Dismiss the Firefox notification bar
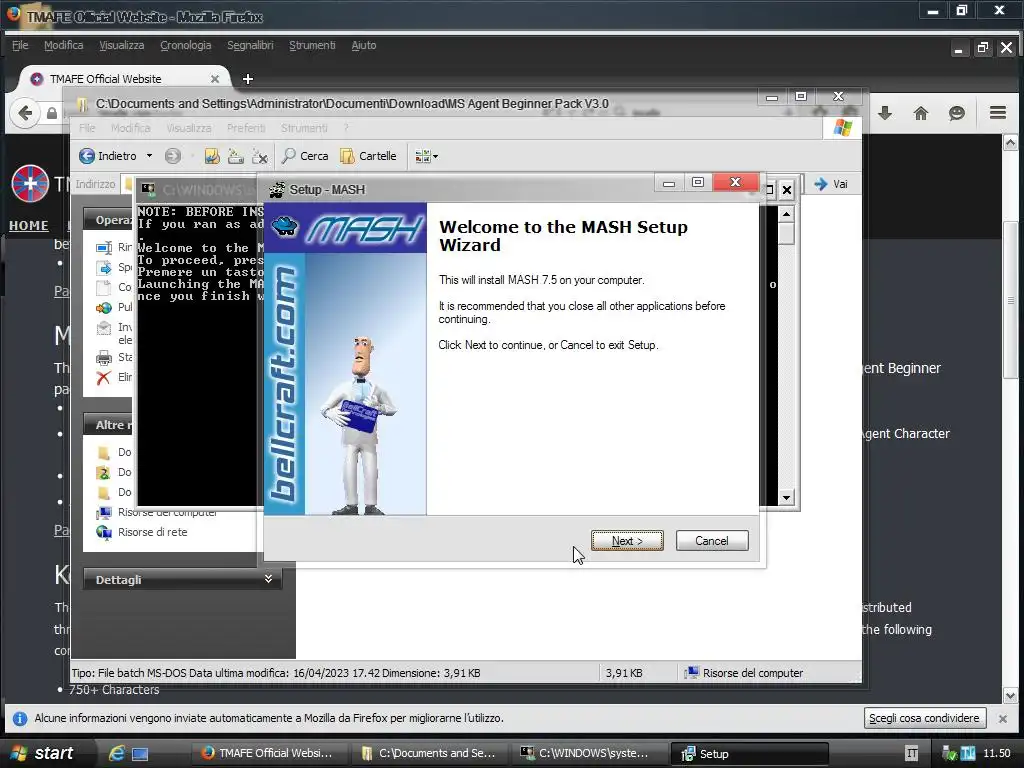Image resolution: width=1024 pixels, height=768 pixels. 1002,718
